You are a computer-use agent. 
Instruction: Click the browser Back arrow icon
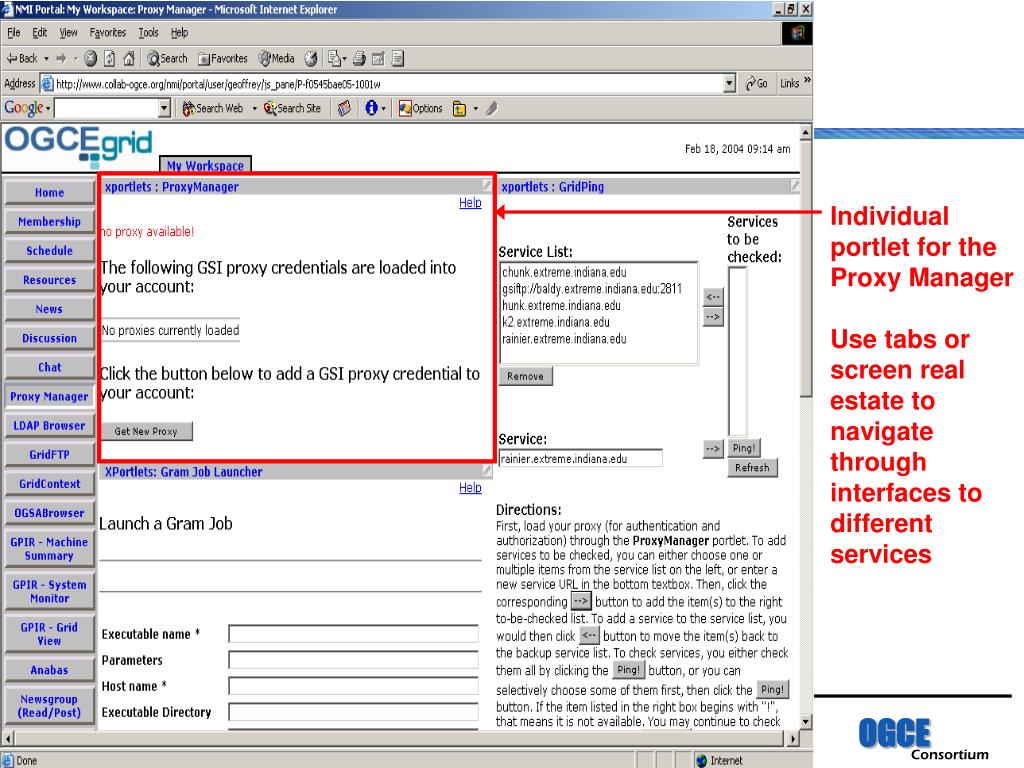(x=12, y=59)
